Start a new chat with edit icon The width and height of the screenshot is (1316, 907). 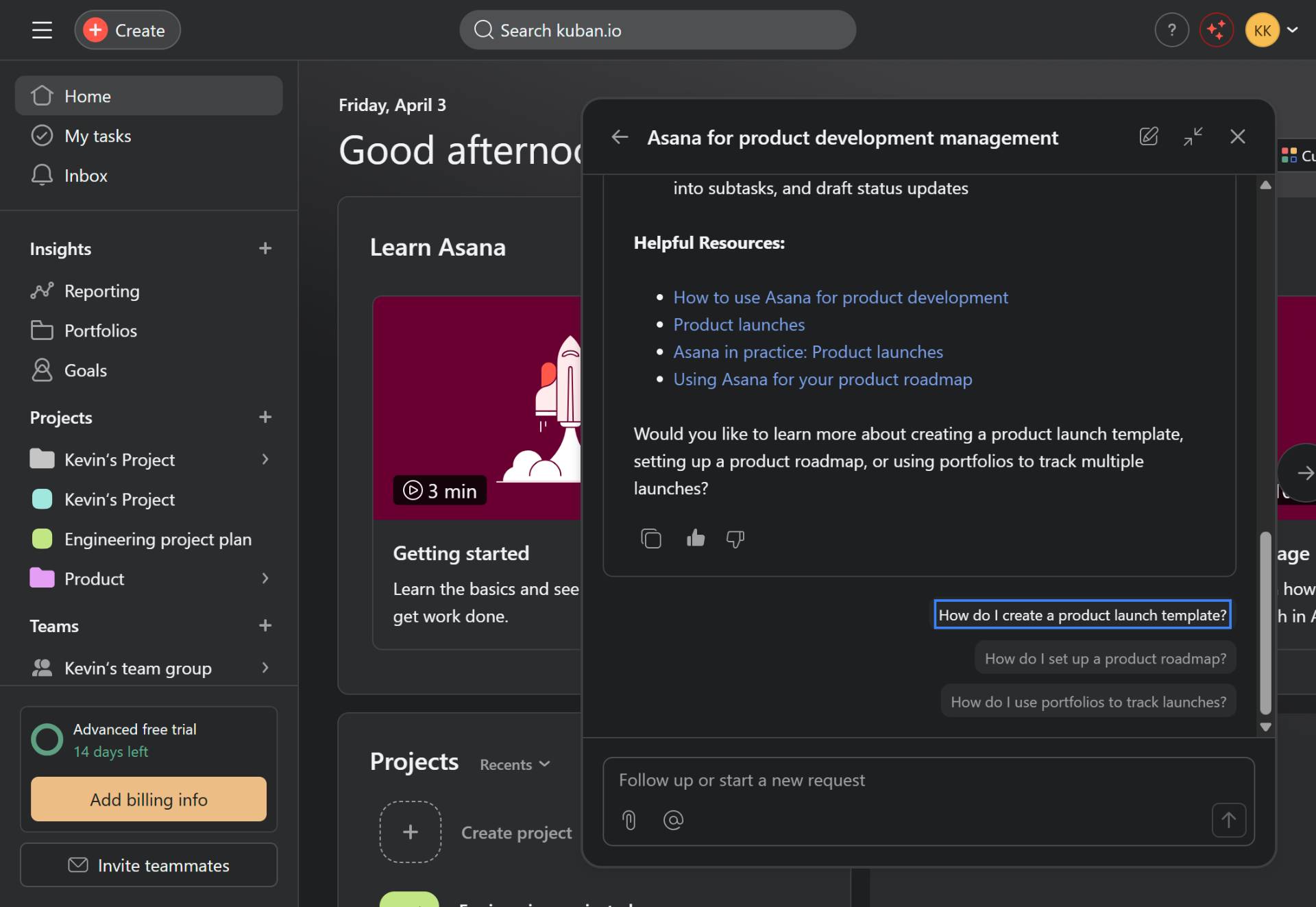tap(1149, 137)
